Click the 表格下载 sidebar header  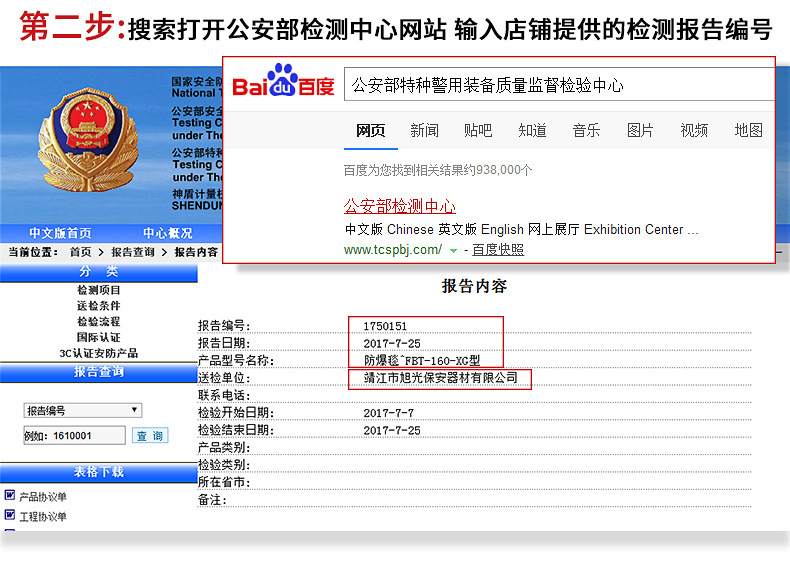click(x=99, y=472)
